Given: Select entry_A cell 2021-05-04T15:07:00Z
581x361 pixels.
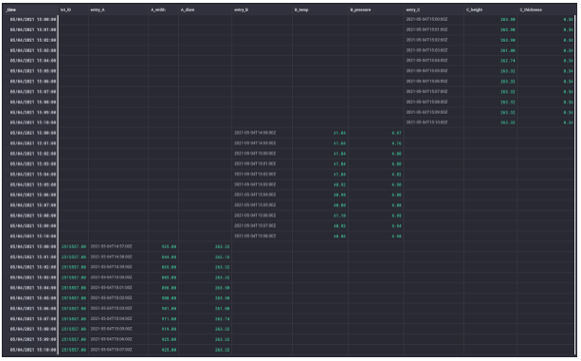Looking at the screenshot, I should click(111, 350).
